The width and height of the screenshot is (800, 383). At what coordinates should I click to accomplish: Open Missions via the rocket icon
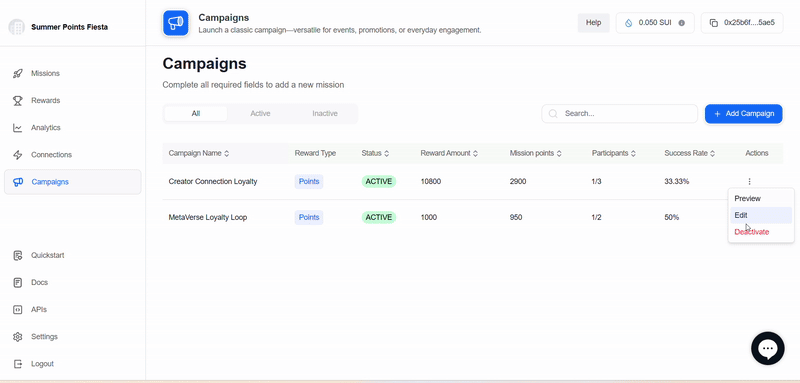[17, 73]
